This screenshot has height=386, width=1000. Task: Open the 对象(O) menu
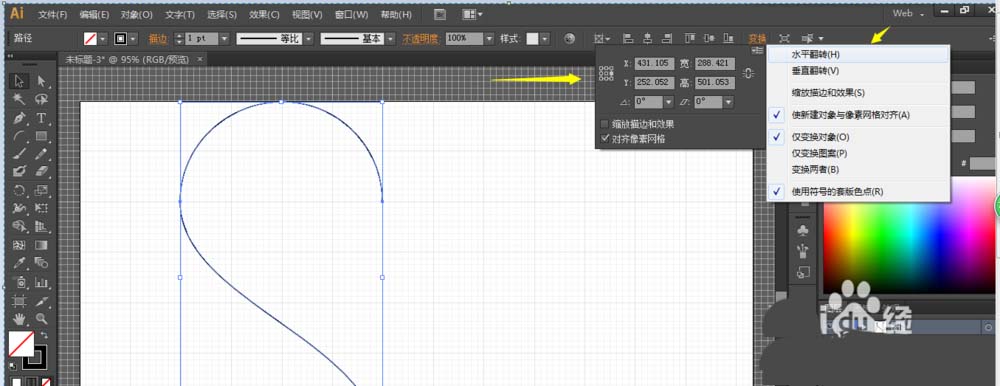(x=136, y=14)
